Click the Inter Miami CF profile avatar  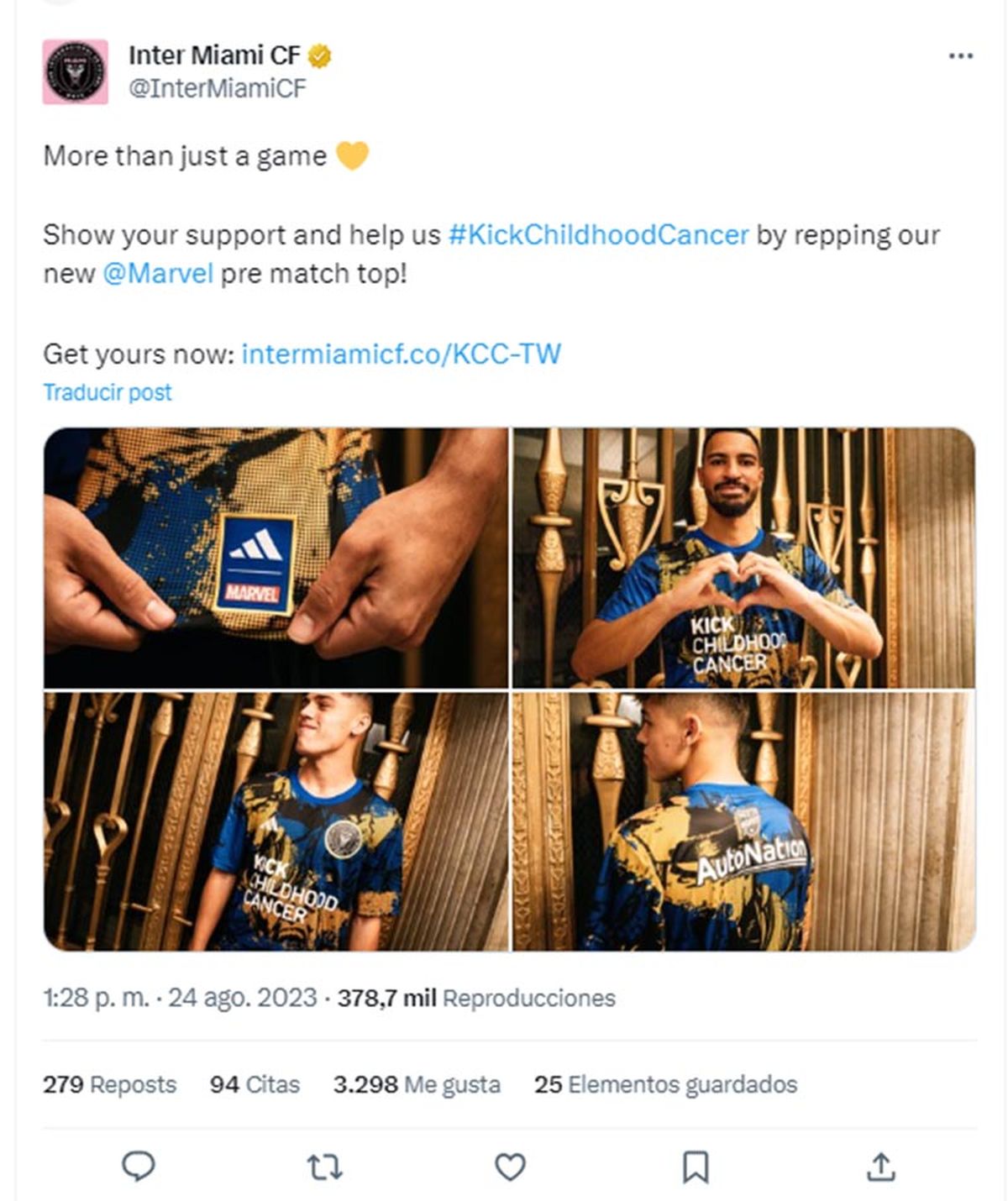click(76, 72)
